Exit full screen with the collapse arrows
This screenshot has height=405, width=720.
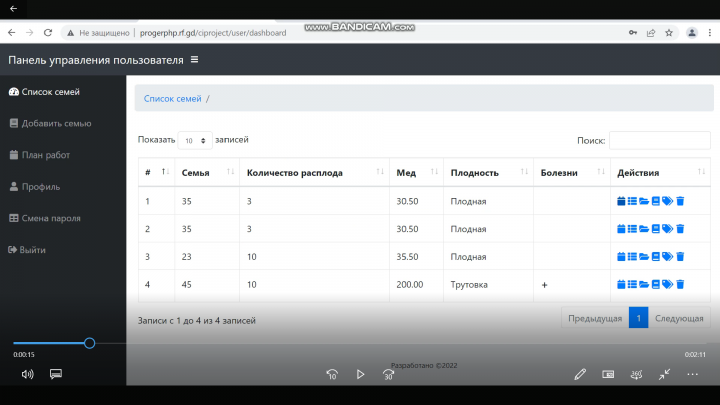664,374
